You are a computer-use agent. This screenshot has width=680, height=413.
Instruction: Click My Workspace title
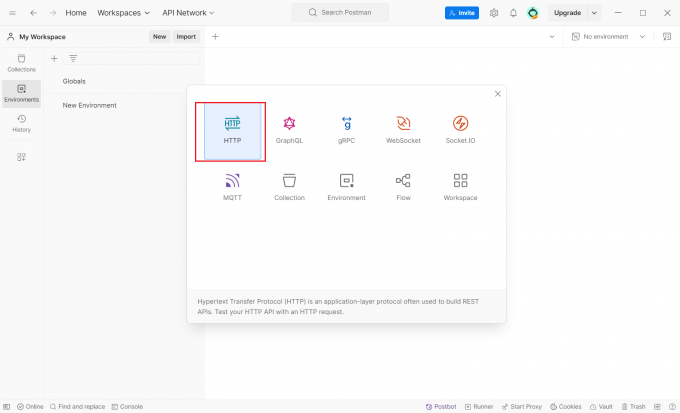[42, 37]
